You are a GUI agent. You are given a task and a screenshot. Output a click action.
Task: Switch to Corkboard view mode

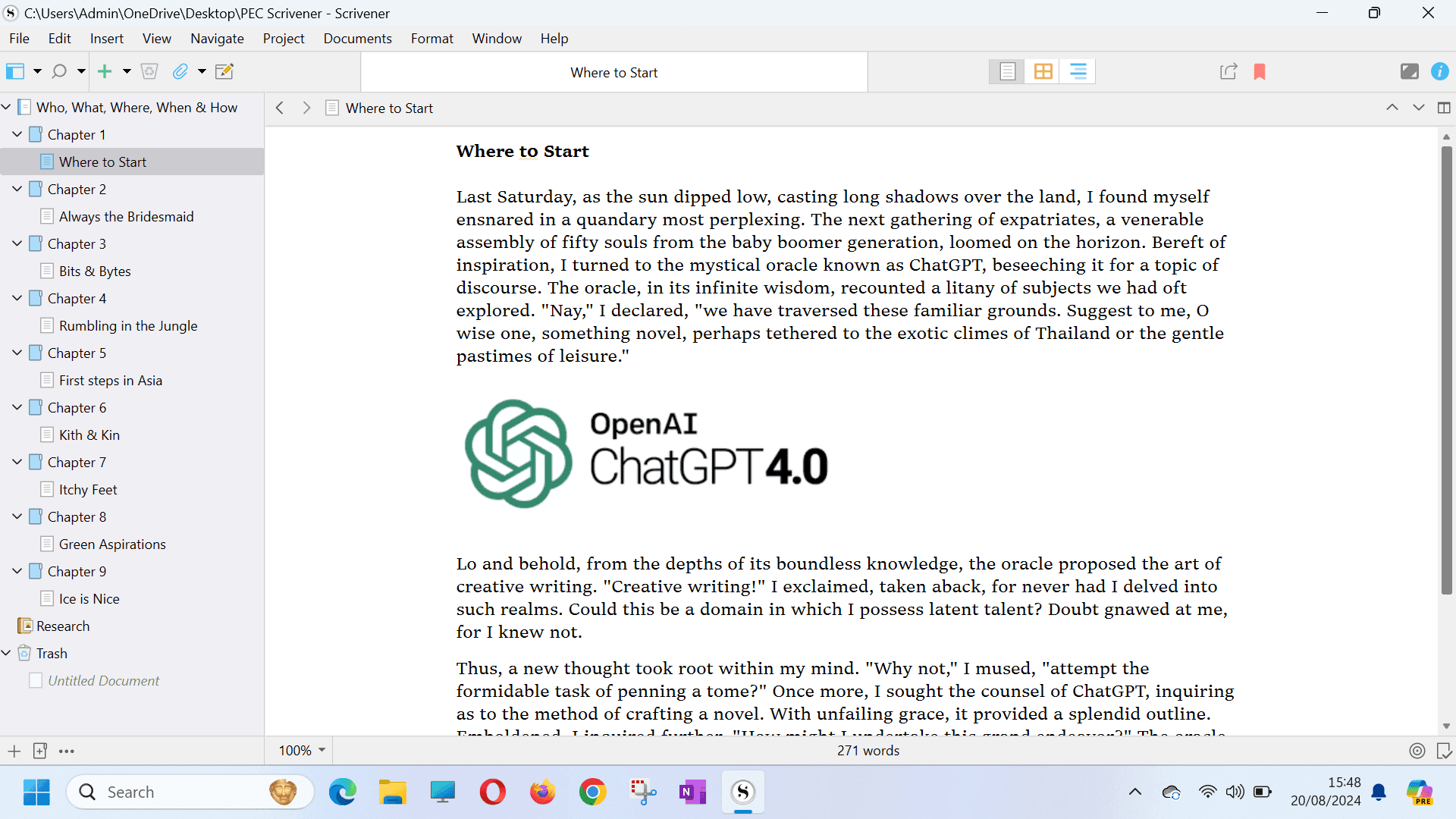pyautogui.click(x=1043, y=71)
